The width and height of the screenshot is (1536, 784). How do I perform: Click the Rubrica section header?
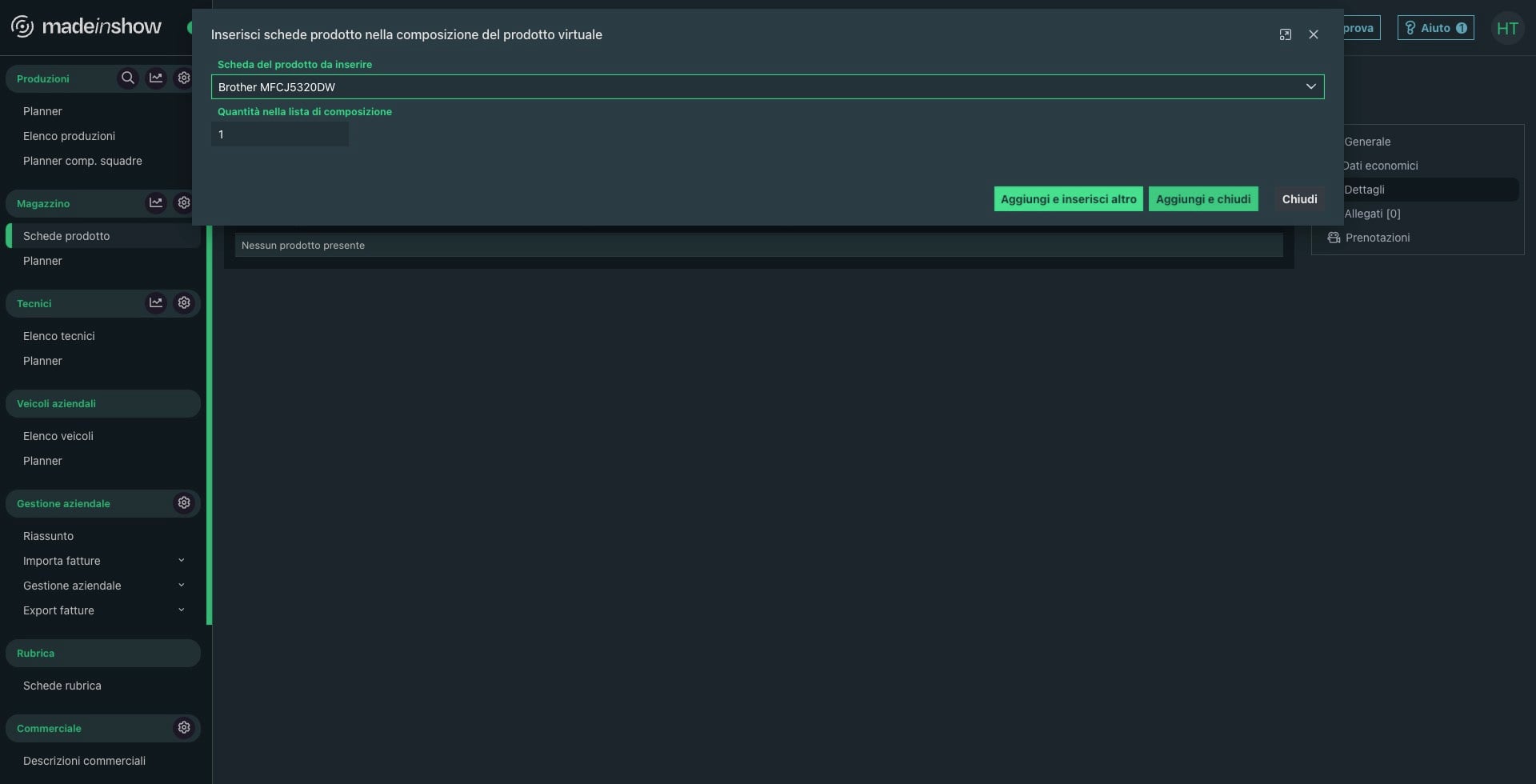pos(103,653)
